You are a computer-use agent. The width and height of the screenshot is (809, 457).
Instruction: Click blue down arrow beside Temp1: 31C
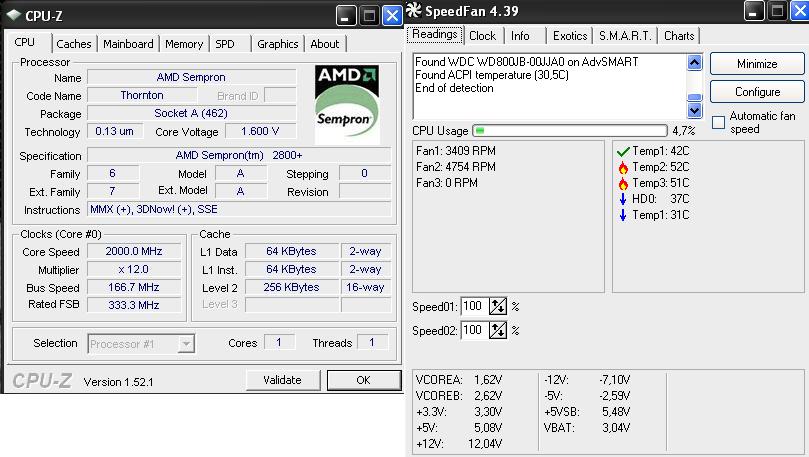point(623,215)
